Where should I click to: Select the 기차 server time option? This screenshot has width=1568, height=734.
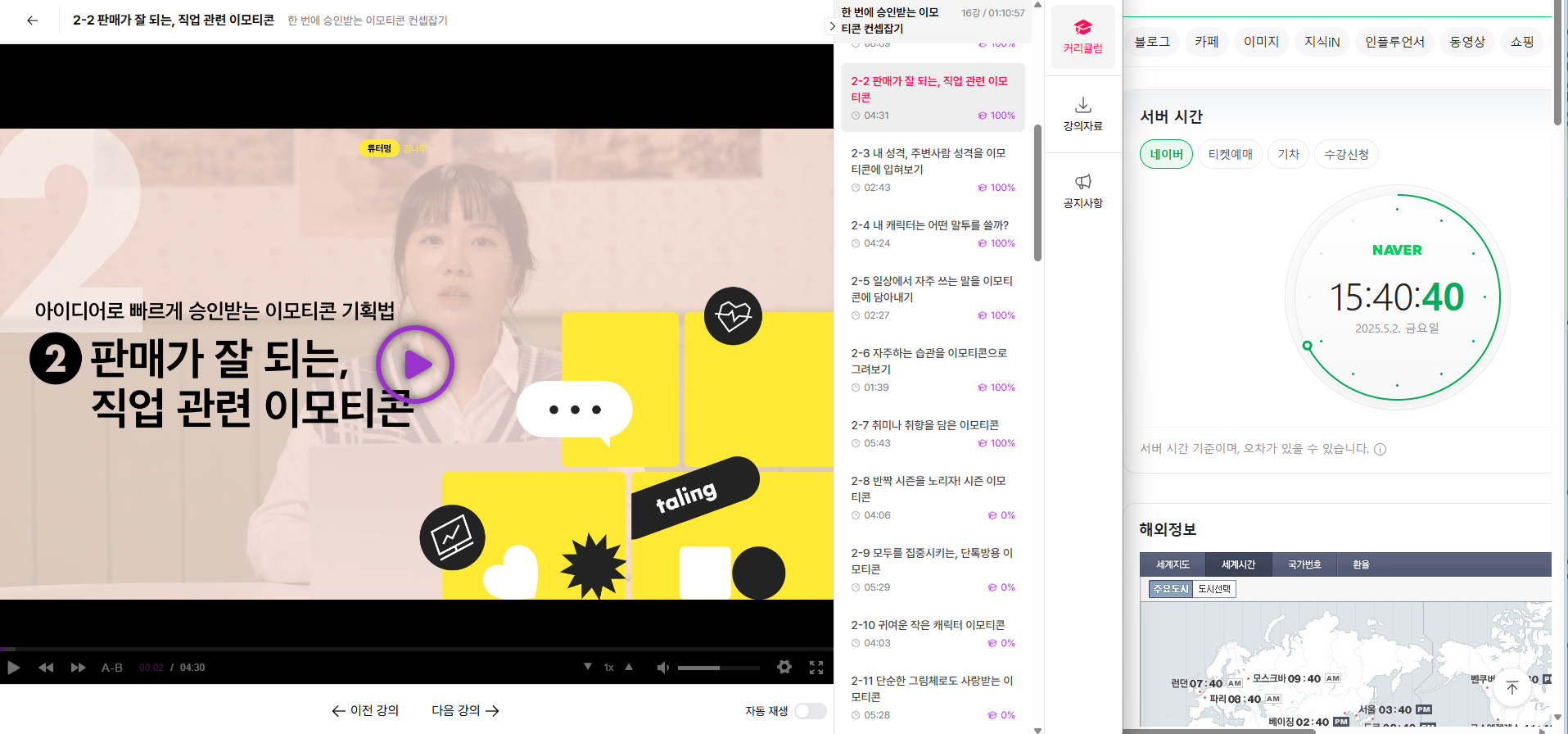(x=1288, y=154)
